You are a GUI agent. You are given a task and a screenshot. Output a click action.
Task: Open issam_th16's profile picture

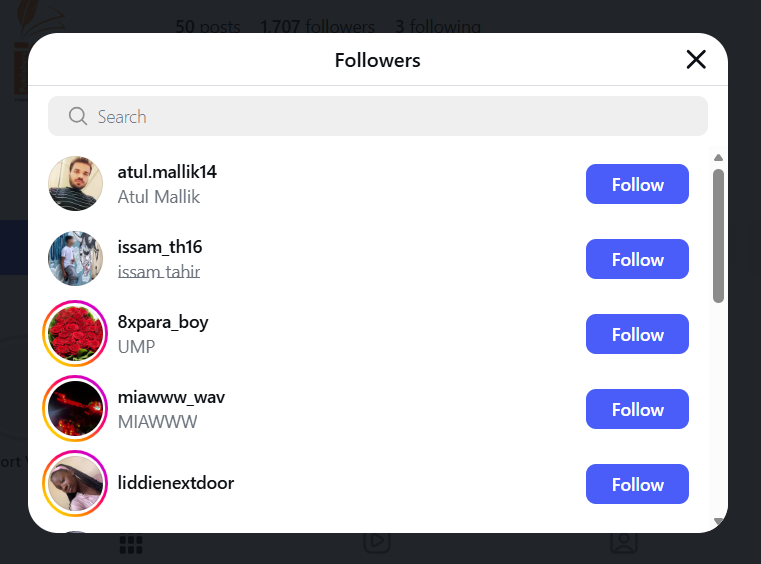tap(75, 259)
